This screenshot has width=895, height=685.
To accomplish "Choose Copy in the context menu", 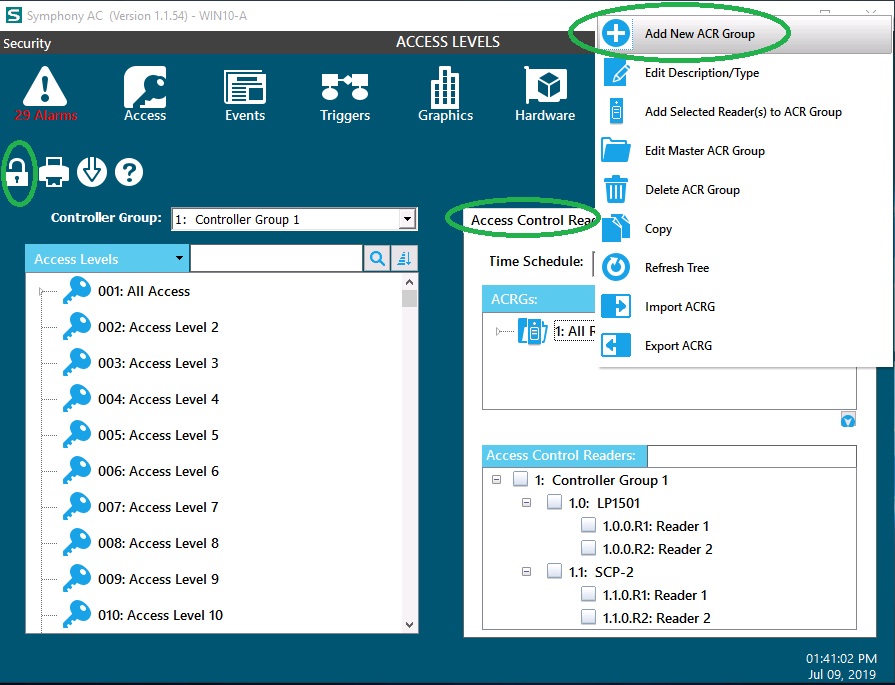I will point(744,228).
